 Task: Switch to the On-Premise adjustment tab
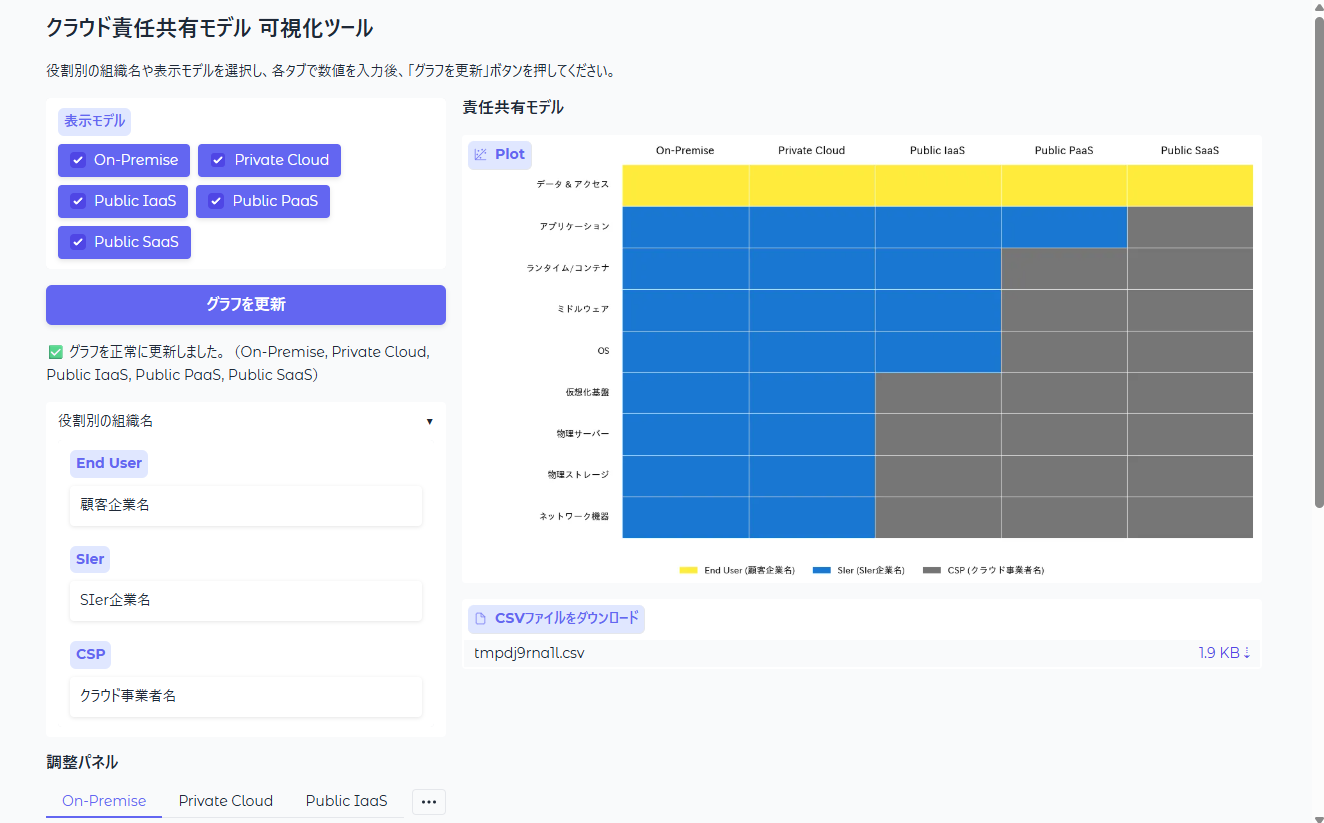coord(104,801)
